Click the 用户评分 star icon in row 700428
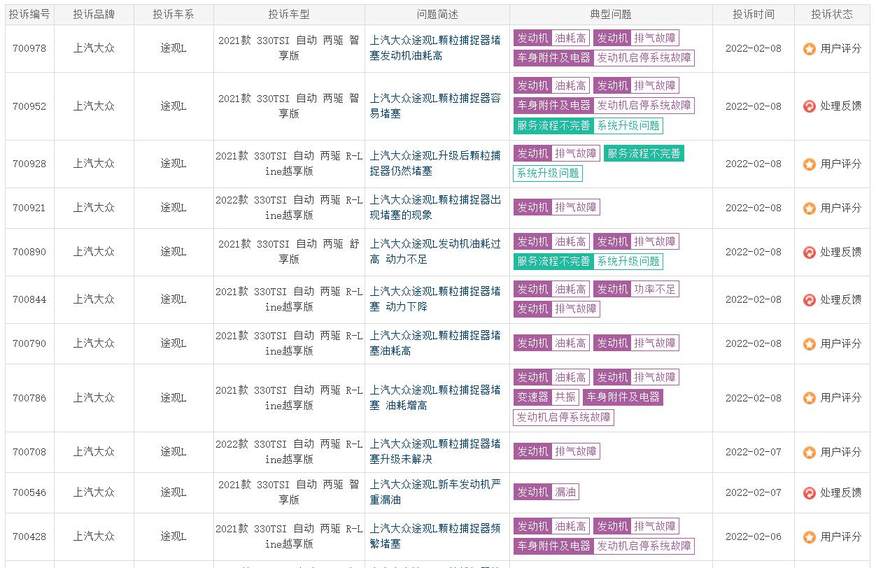This screenshot has width=876, height=568. pos(809,537)
